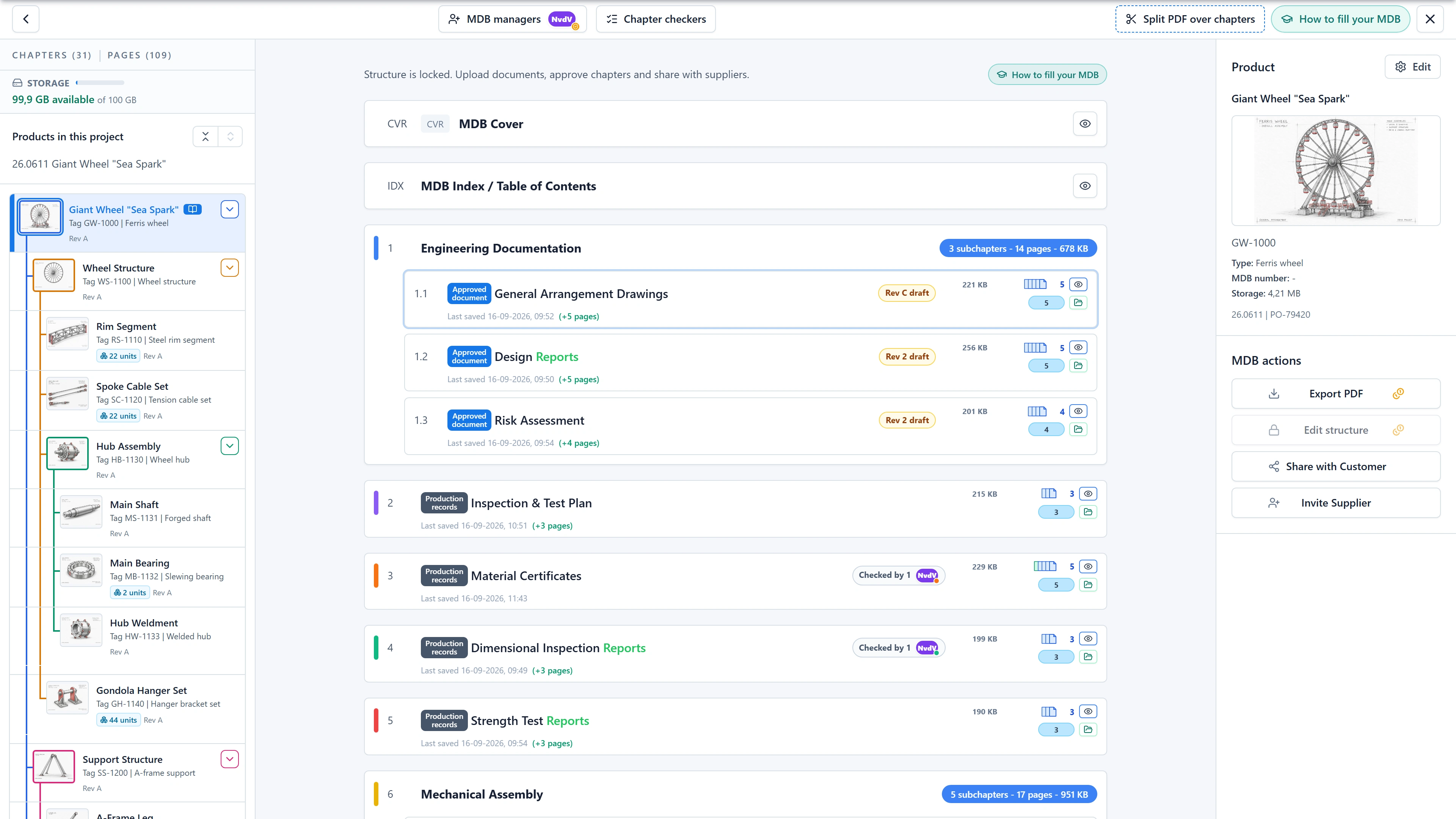Open How to fill your MDB in header

click(x=1340, y=19)
